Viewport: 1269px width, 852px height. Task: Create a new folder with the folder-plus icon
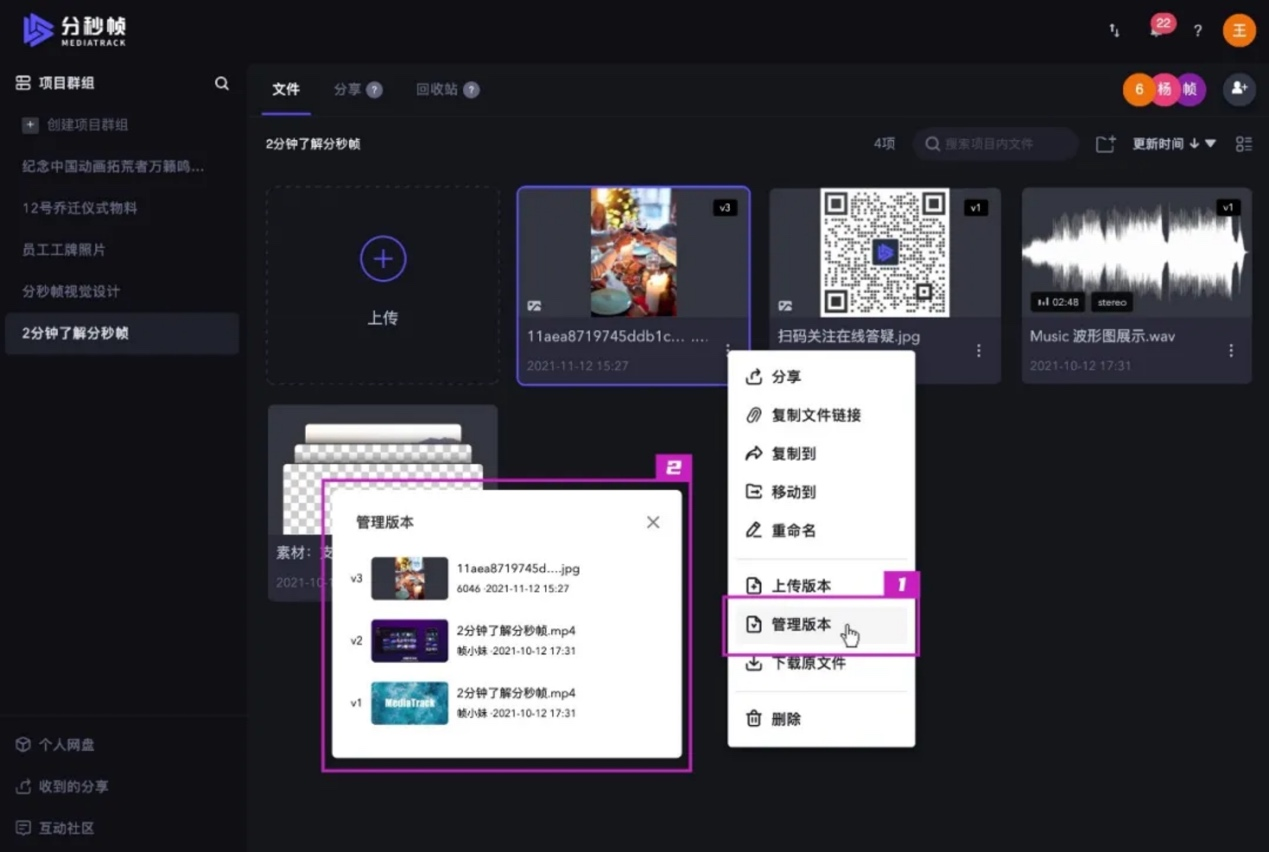click(x=1105, y=144)
